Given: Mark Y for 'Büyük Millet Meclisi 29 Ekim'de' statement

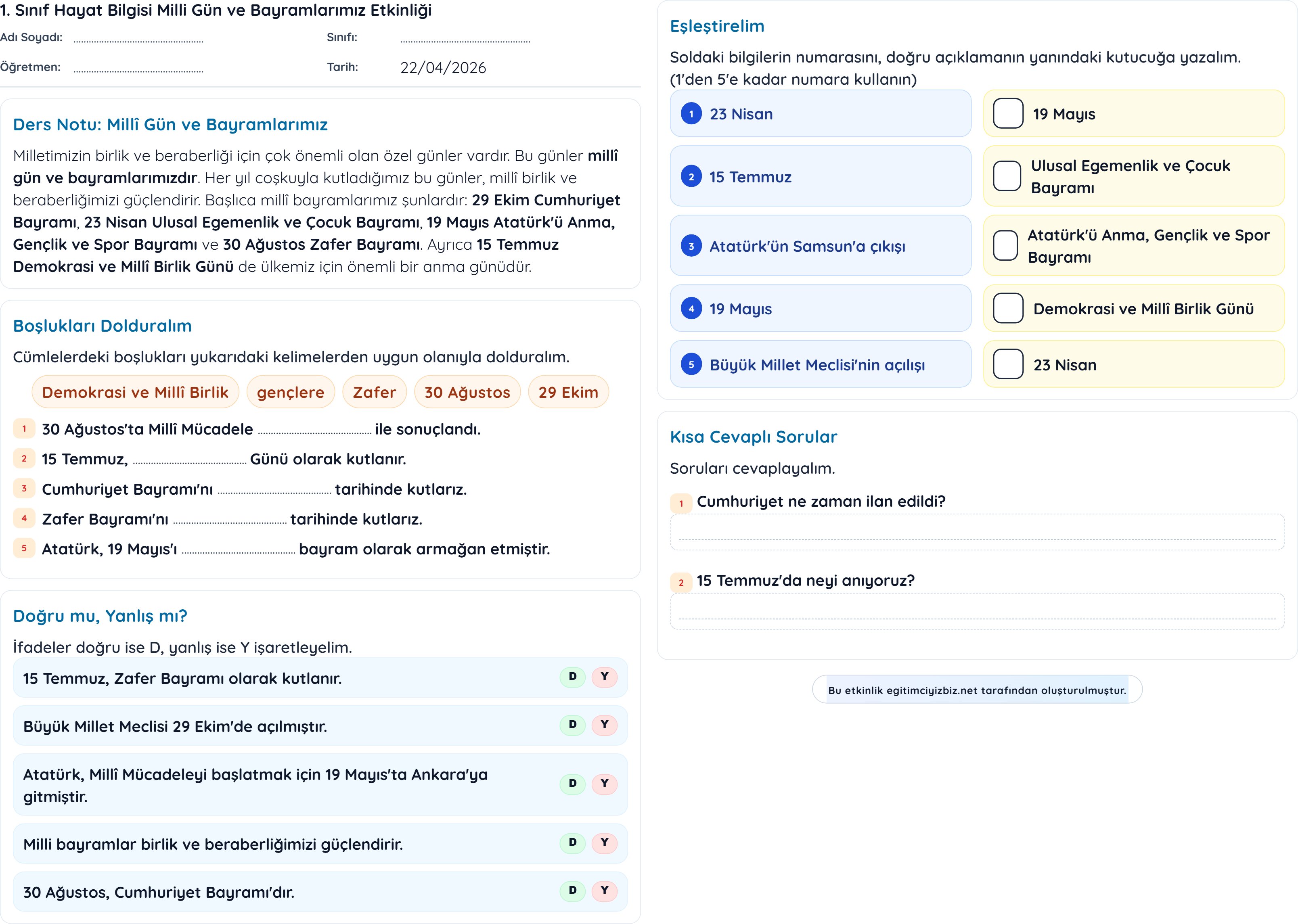Looking at the screenshot, I should coord(604,724).
